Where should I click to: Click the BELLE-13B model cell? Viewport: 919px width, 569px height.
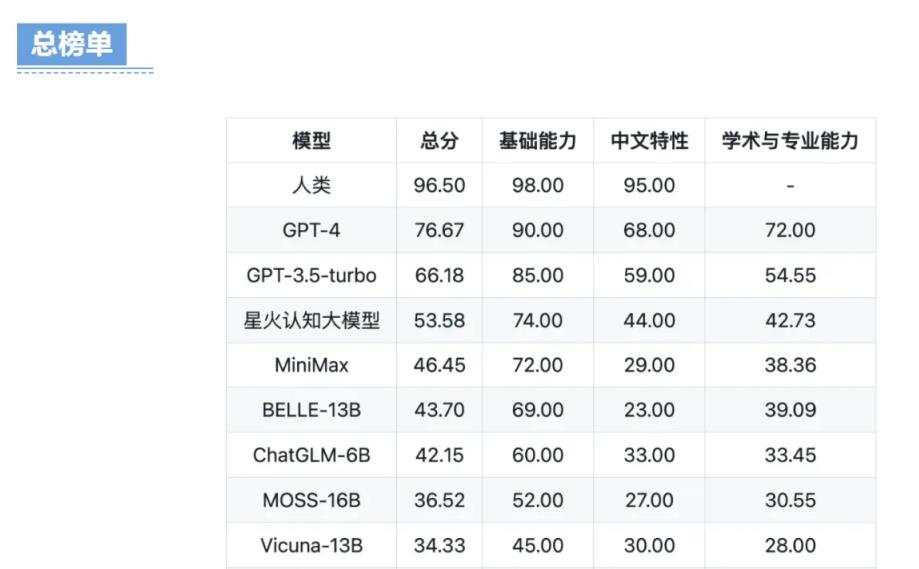pyautogui.click(x=311, y=410)
